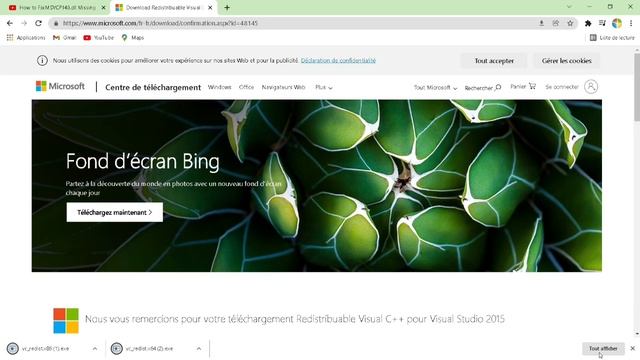Accept cookies with Tout accepter
The height and width of the screenshot is (360, 640).
click(494, 60)
